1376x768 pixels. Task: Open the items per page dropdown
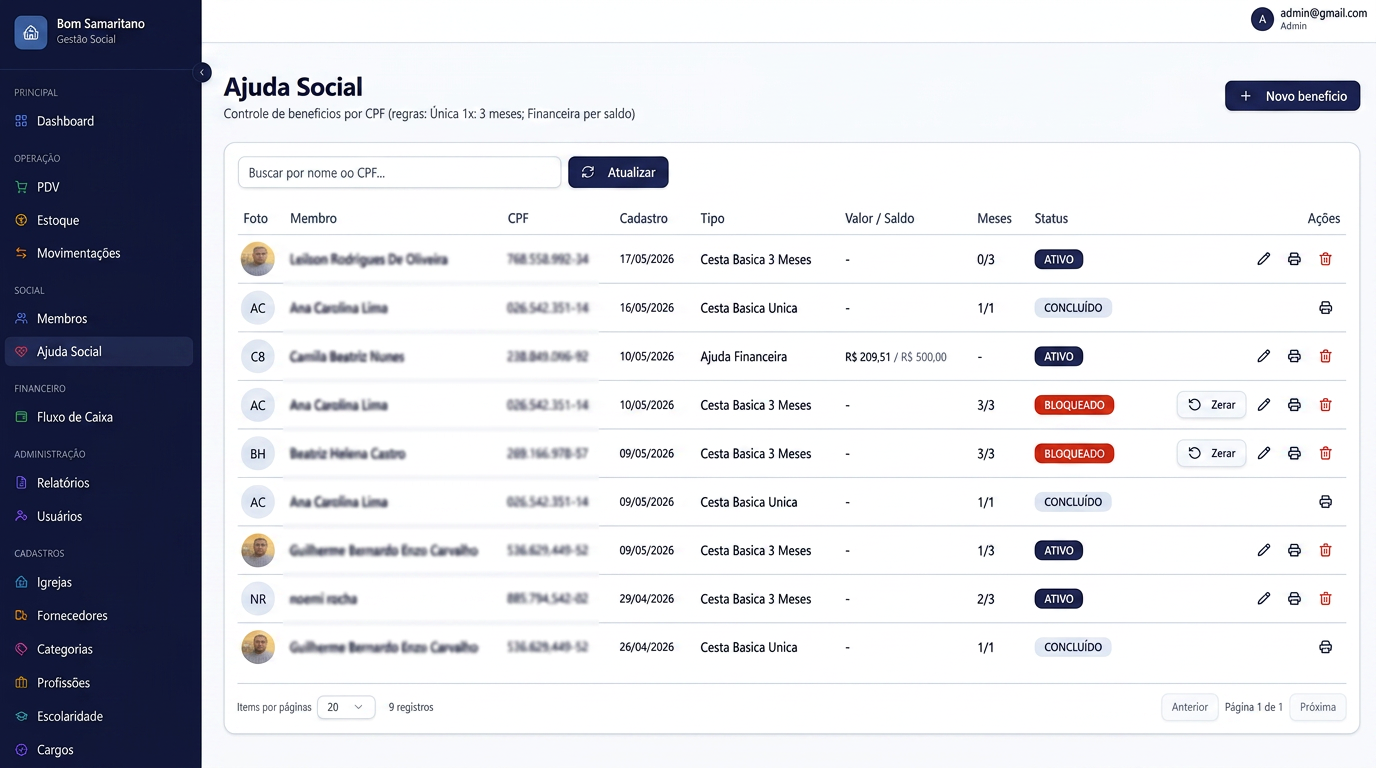tap(346, 707)
